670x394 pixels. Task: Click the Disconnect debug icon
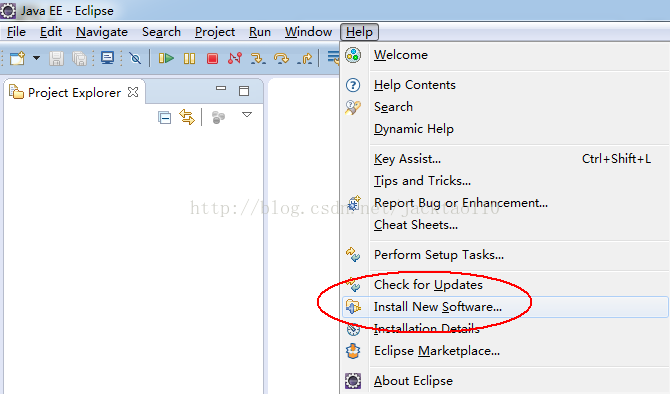pos(235,58)
